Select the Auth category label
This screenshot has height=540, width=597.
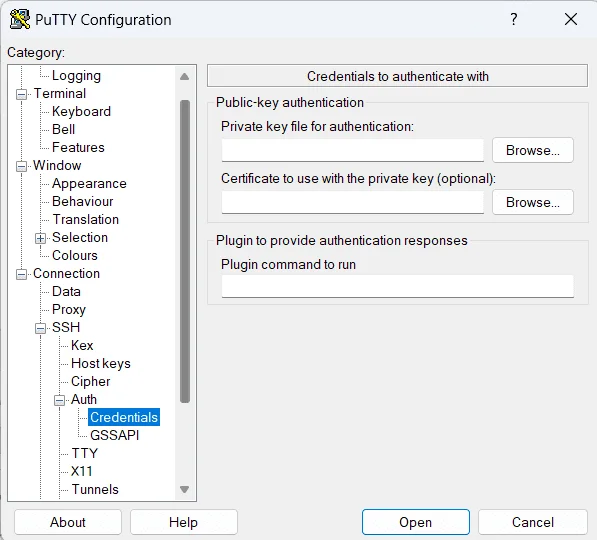[84, 399]
